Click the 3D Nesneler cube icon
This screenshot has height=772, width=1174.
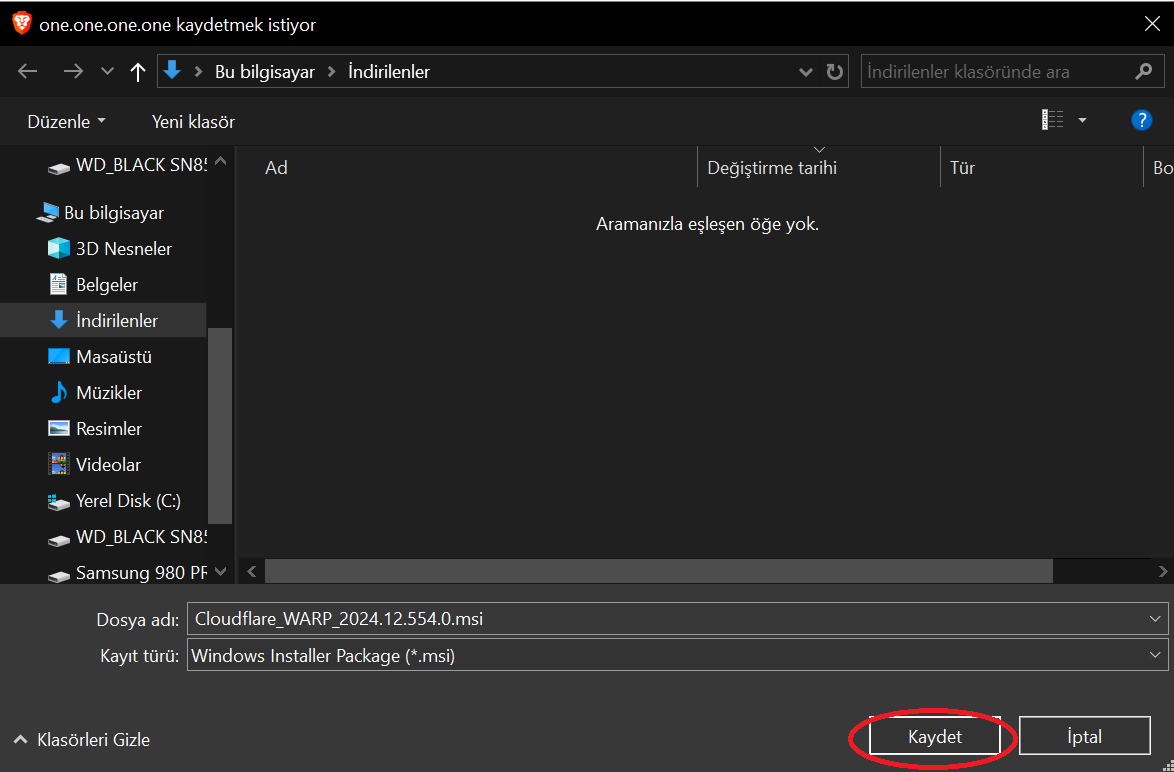point(58,249)
